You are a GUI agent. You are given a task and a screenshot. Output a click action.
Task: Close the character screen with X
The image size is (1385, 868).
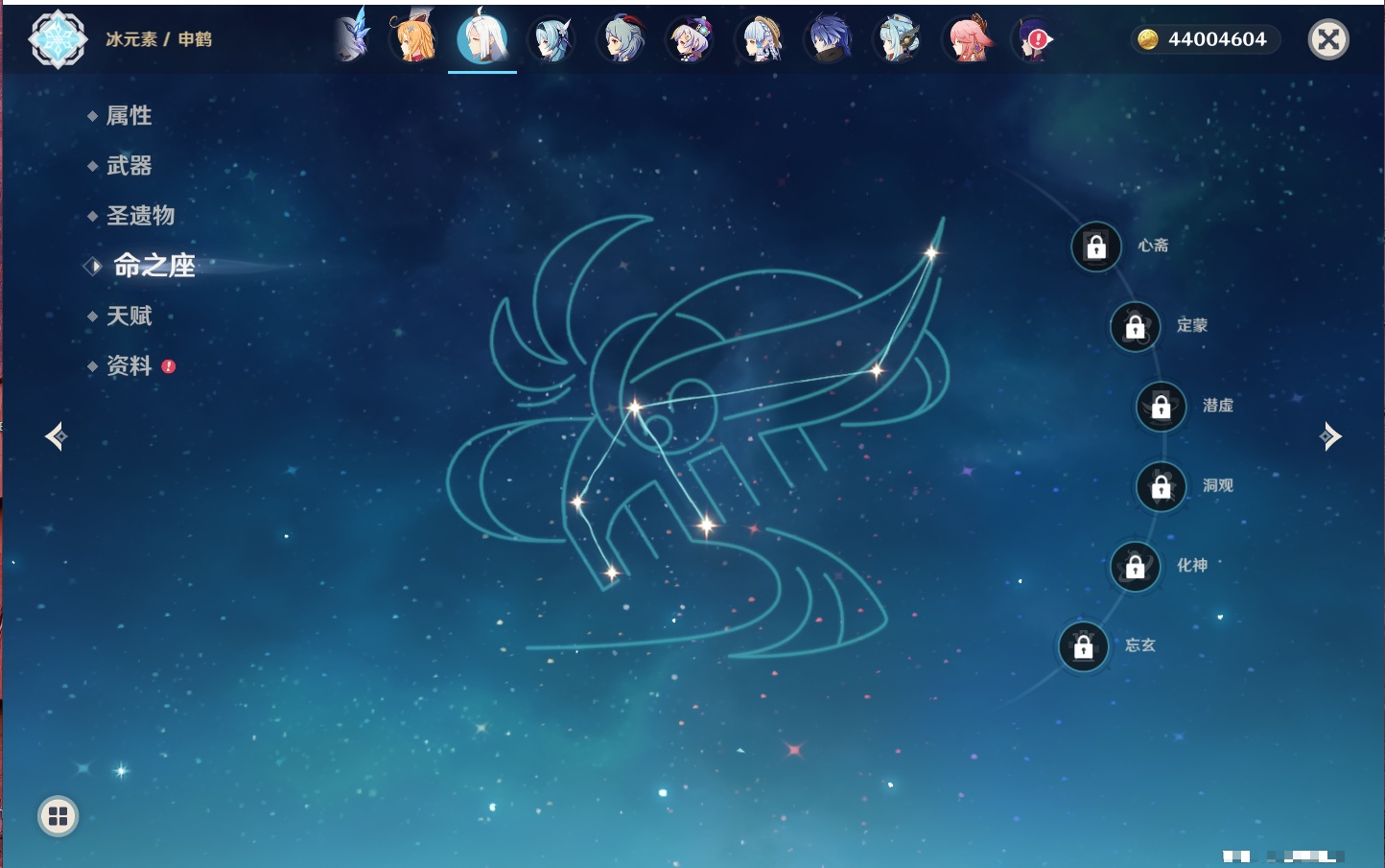(1328, 39)
